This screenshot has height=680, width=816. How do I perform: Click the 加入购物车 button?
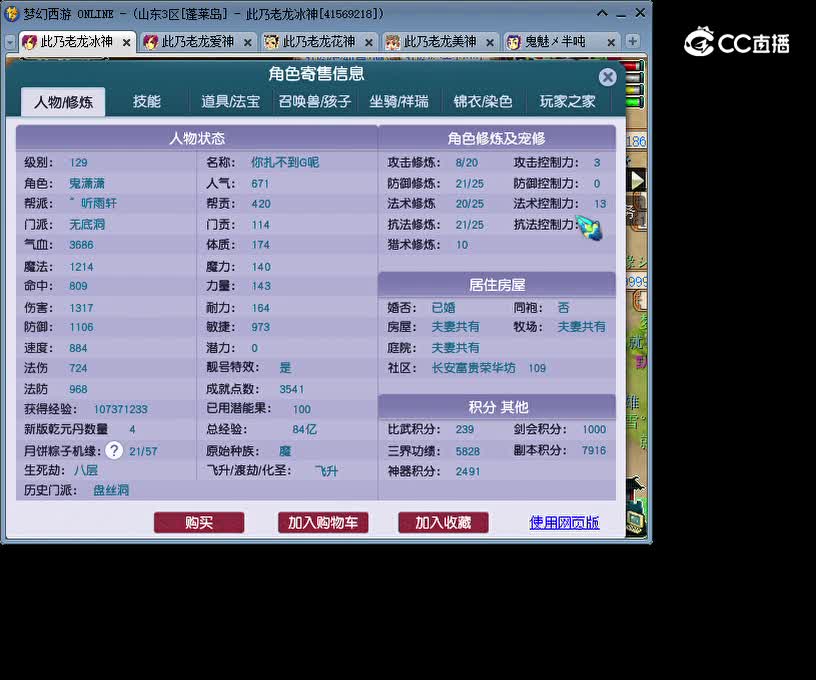click(x=322, y=523)
